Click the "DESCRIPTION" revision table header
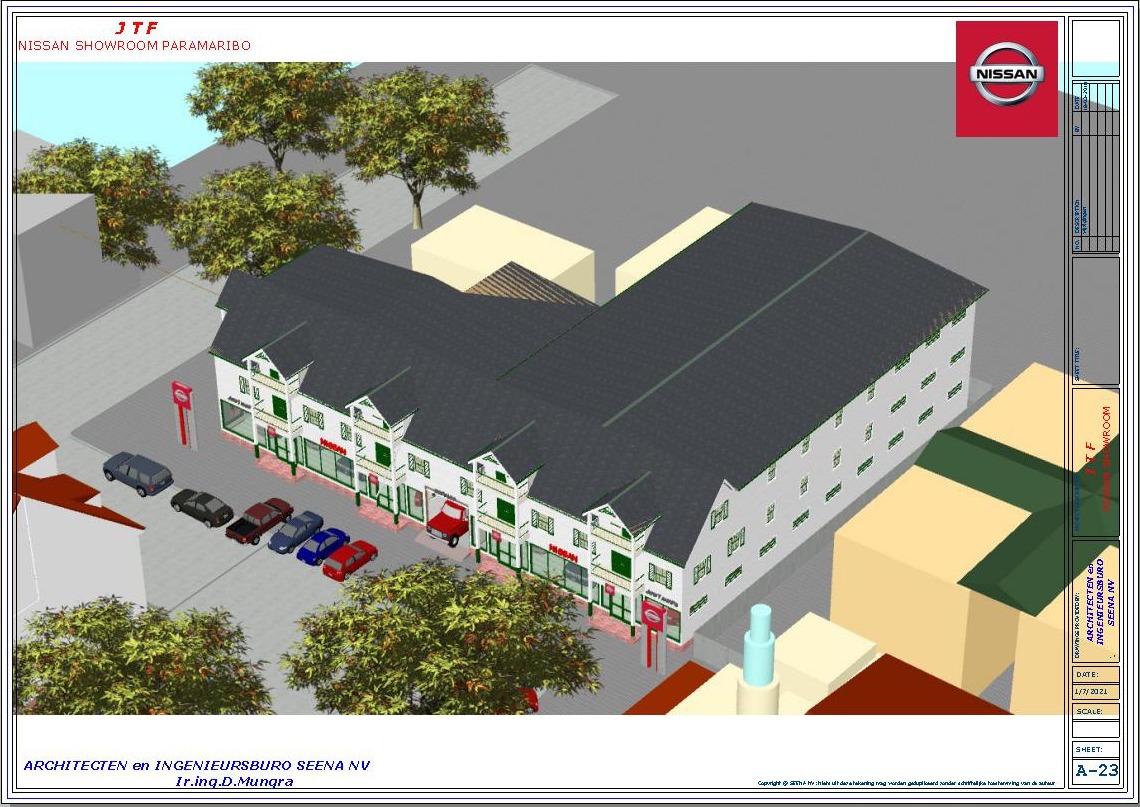This screenshot has height=807, width=1140. pos(1077,217)
